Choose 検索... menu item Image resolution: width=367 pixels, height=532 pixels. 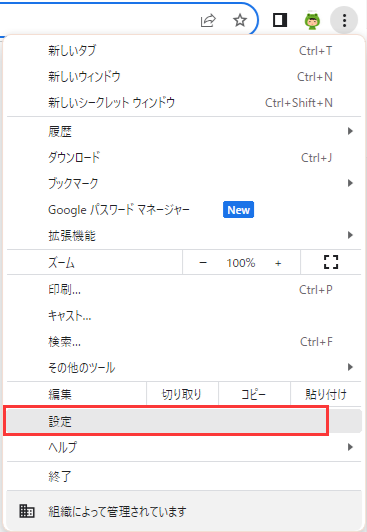click(184, 342)
